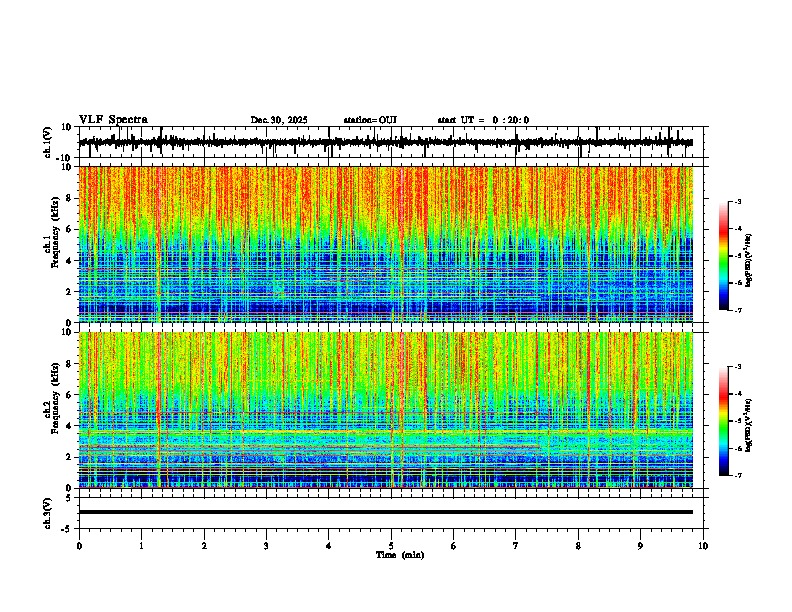The height and width of the screenshot is (612, 792).
Task: Click inside the ch.1 frequency spectrogram
Action: (385, 244)
